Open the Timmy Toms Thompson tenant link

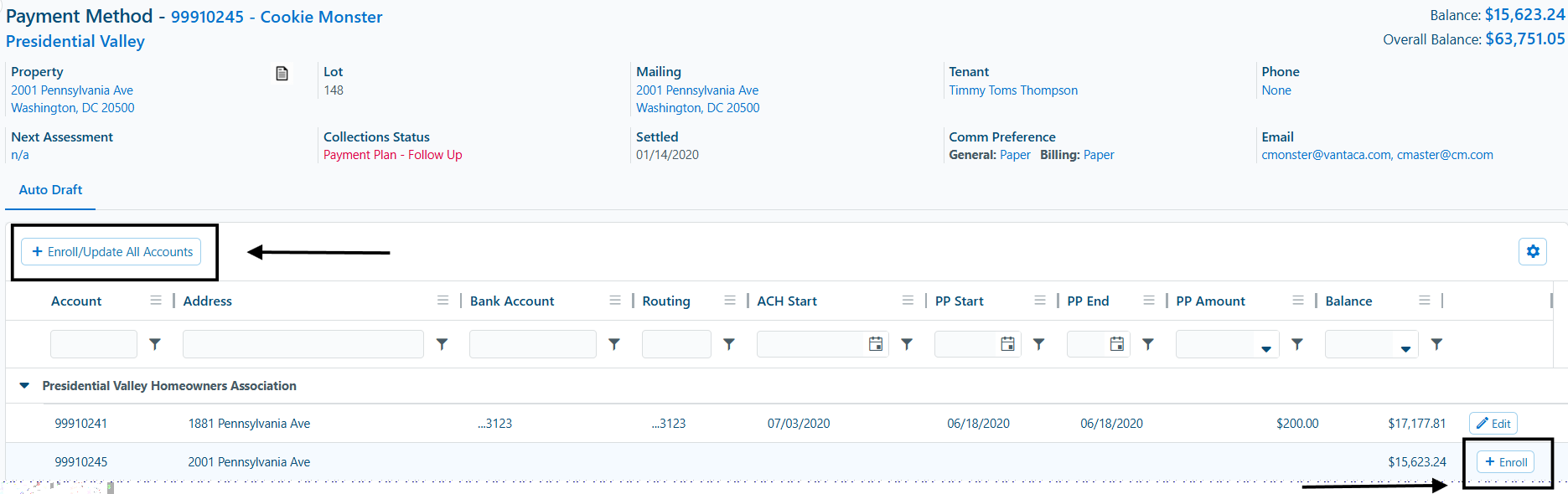(x=1012, y=90)
